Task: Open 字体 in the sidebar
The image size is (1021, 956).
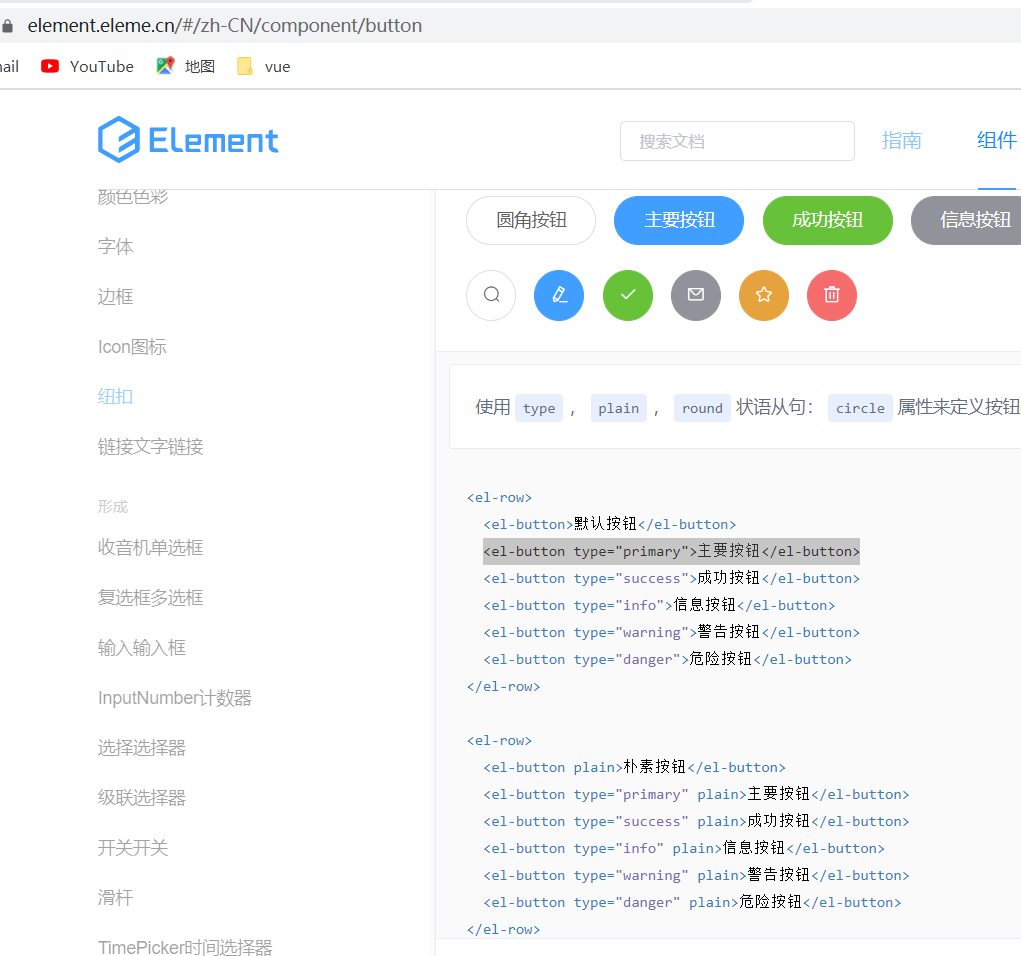Action: click(x=115, y=246)
